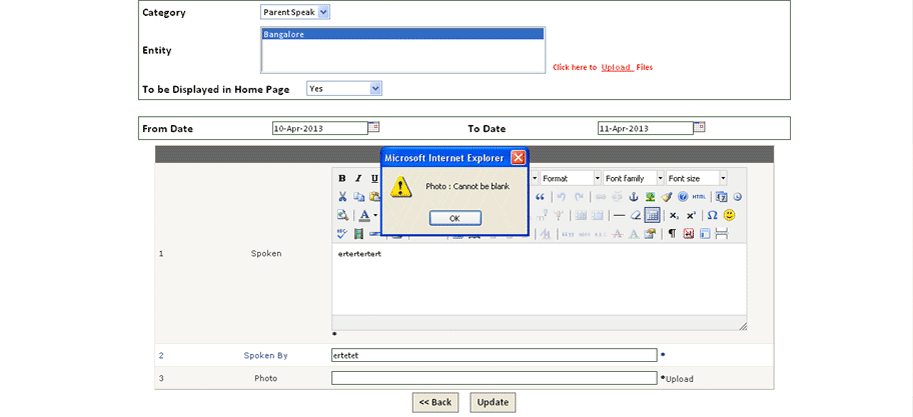Image resolution: width=913 pixels, height=417 pixels.
Task: Click the Update button
Action: click(x=493, y=402)
